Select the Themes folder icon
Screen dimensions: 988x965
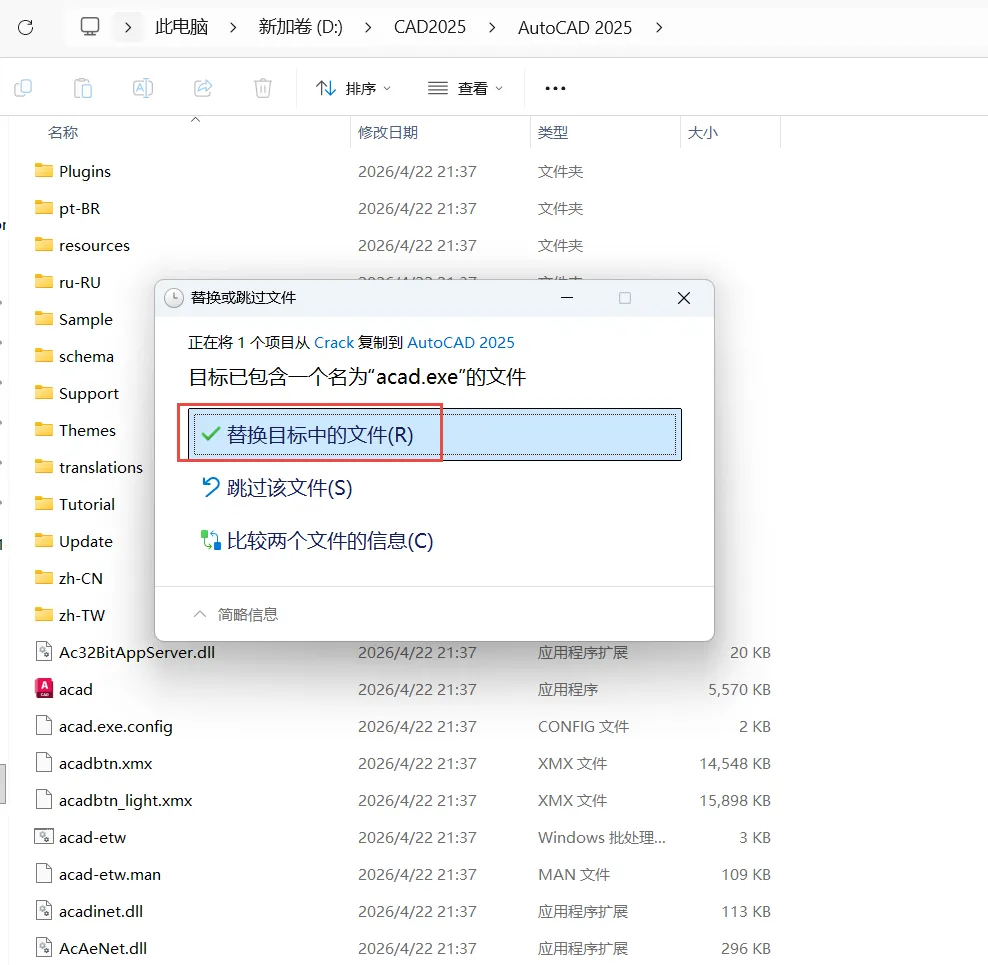pos(43,430)
